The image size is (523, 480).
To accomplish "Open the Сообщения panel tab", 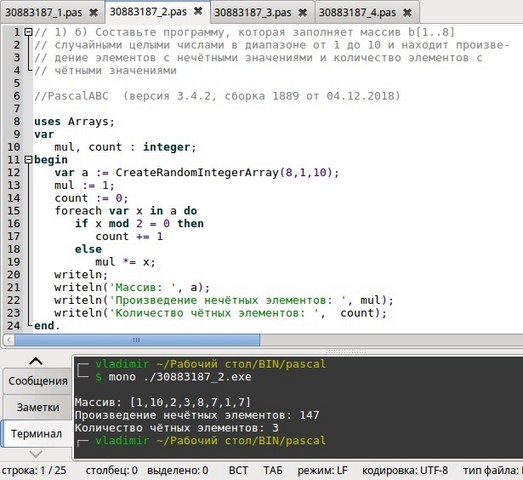I will tap(38, 381).
